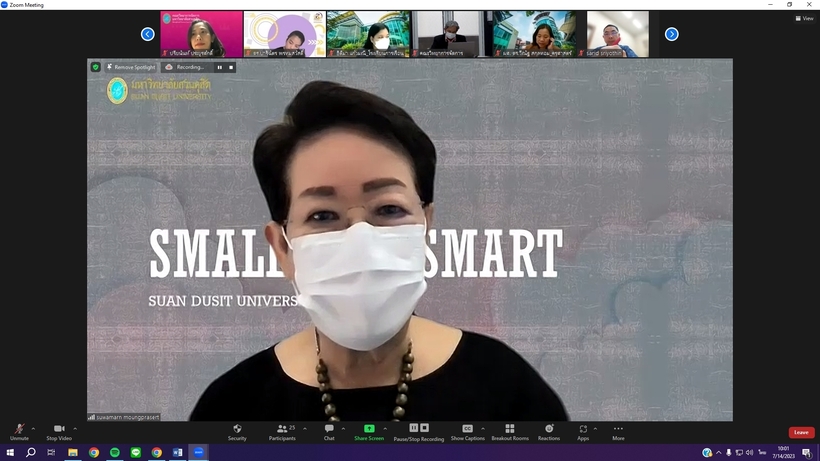Expand arrow next to Show Captions
The image size is (820, 461).
tap(483, 429)
